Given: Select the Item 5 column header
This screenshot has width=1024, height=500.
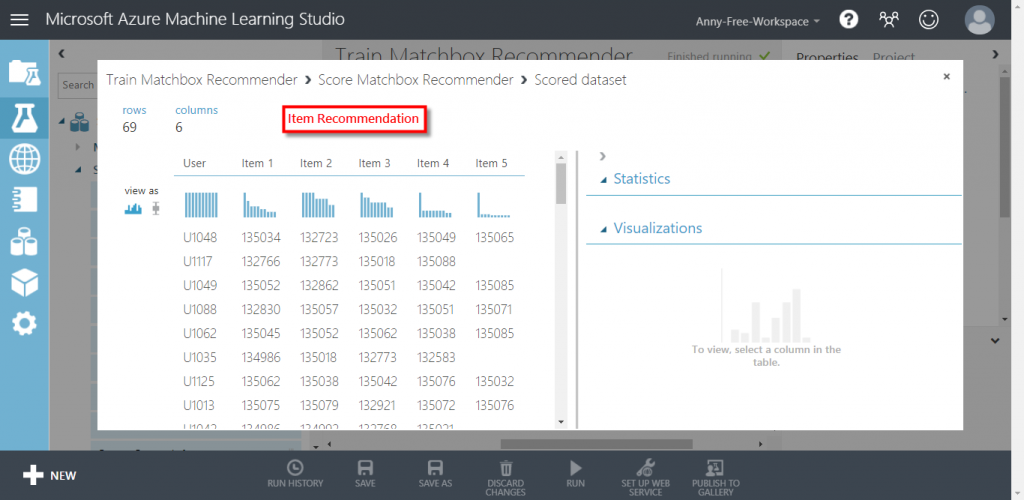Looking at the screenshot, I should [x=491, y=163].
